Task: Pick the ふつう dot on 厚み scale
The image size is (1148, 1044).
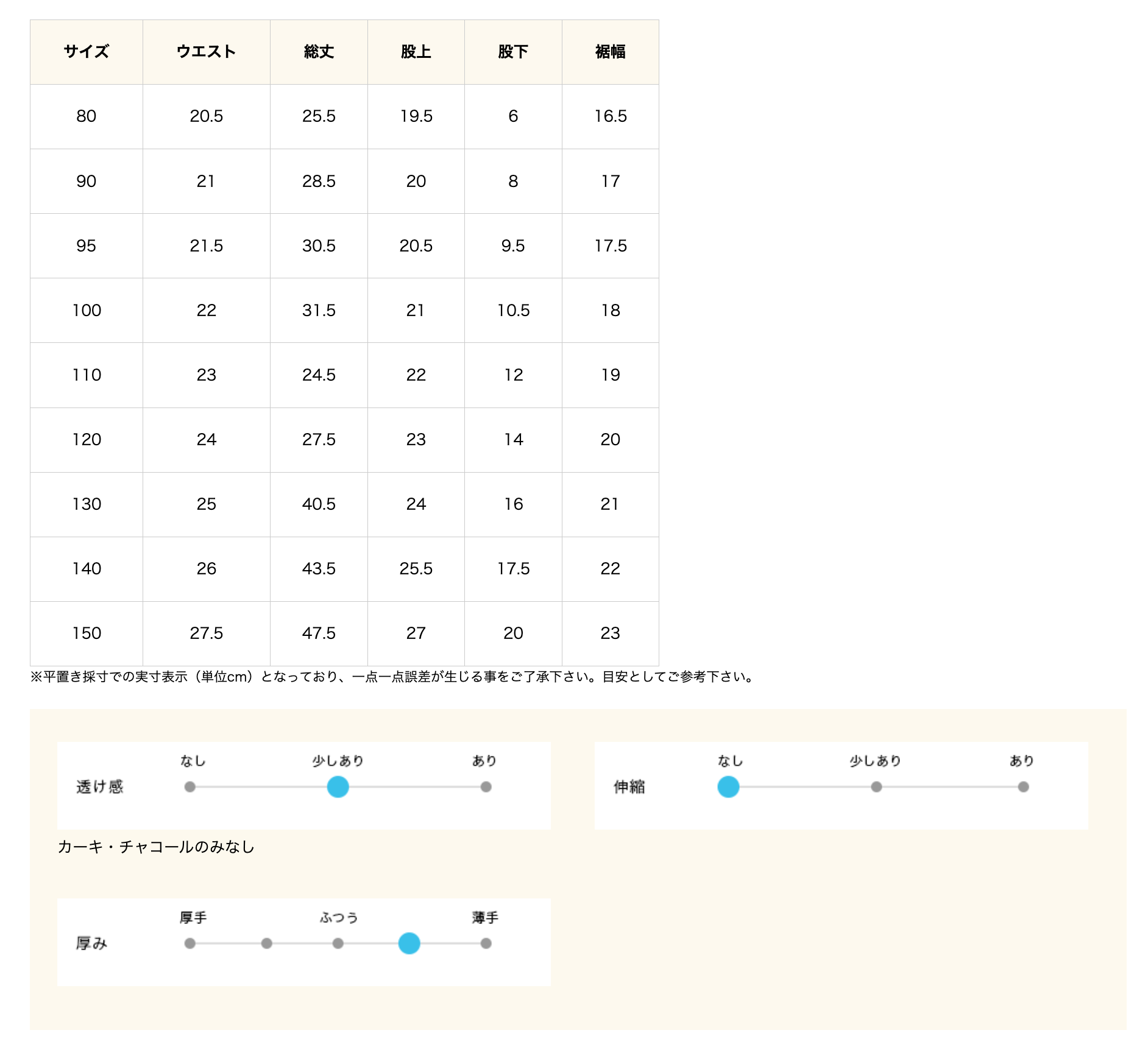Action: click(338, 943)
